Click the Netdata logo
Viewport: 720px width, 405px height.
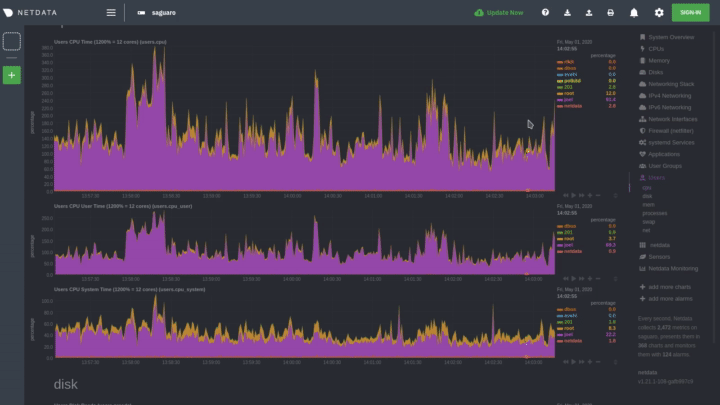tap(30, 13)
